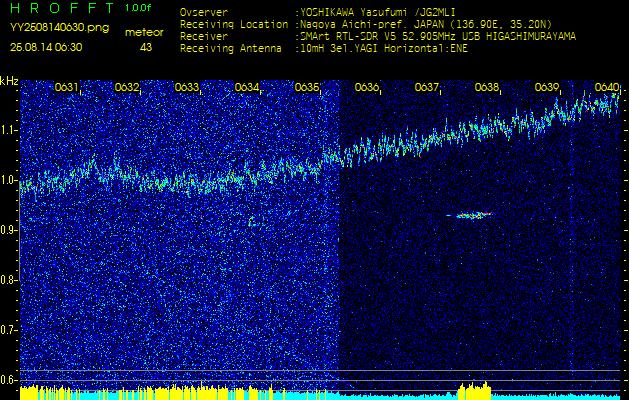The width and height of the screenshot is (629, 400).
Task: Click the observer name YOSHIKAWA Yasufumi /JG2MLI
Action: tap(377, 12)
